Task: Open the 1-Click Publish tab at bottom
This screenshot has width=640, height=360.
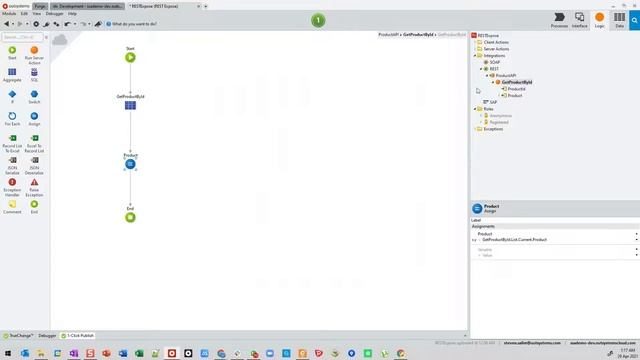Action: tap(78, 336)
